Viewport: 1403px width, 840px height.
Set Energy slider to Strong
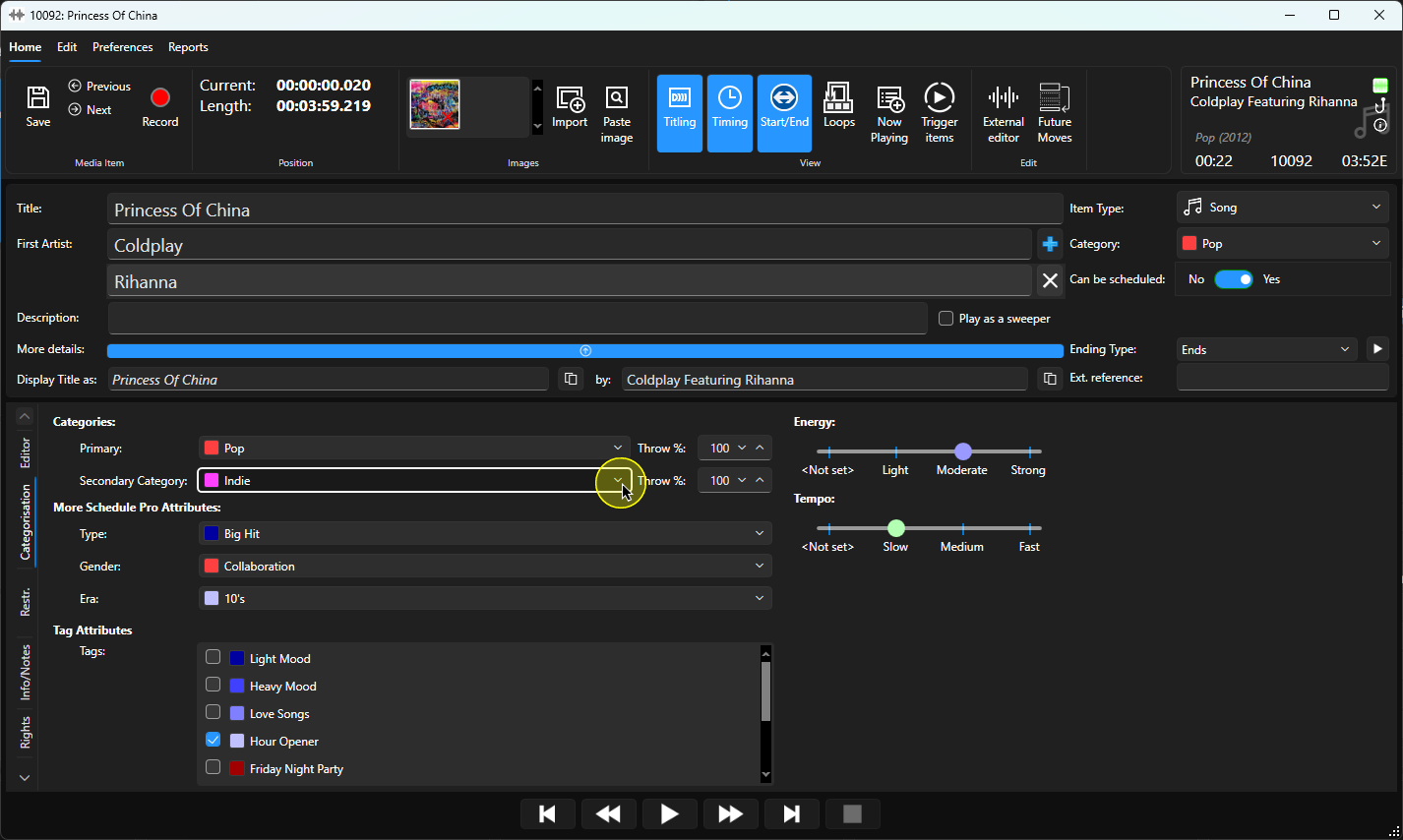1029,451
